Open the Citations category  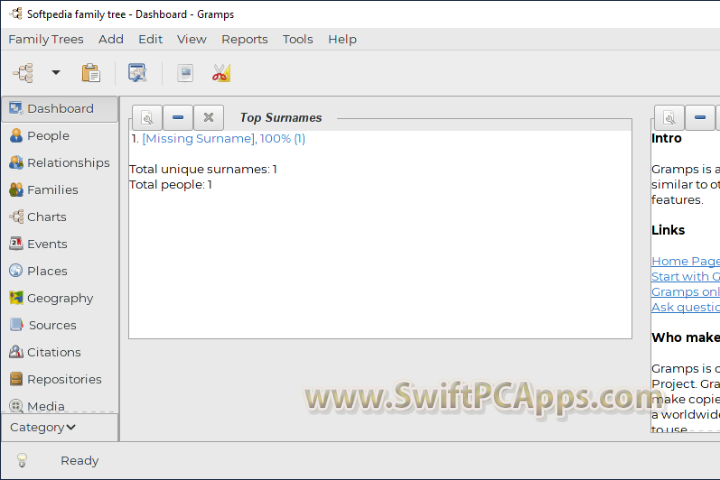pos(60,352)
